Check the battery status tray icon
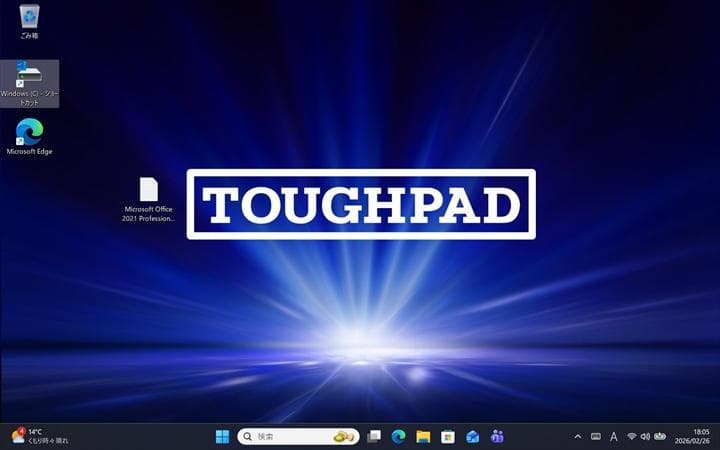 pos(660,436)
